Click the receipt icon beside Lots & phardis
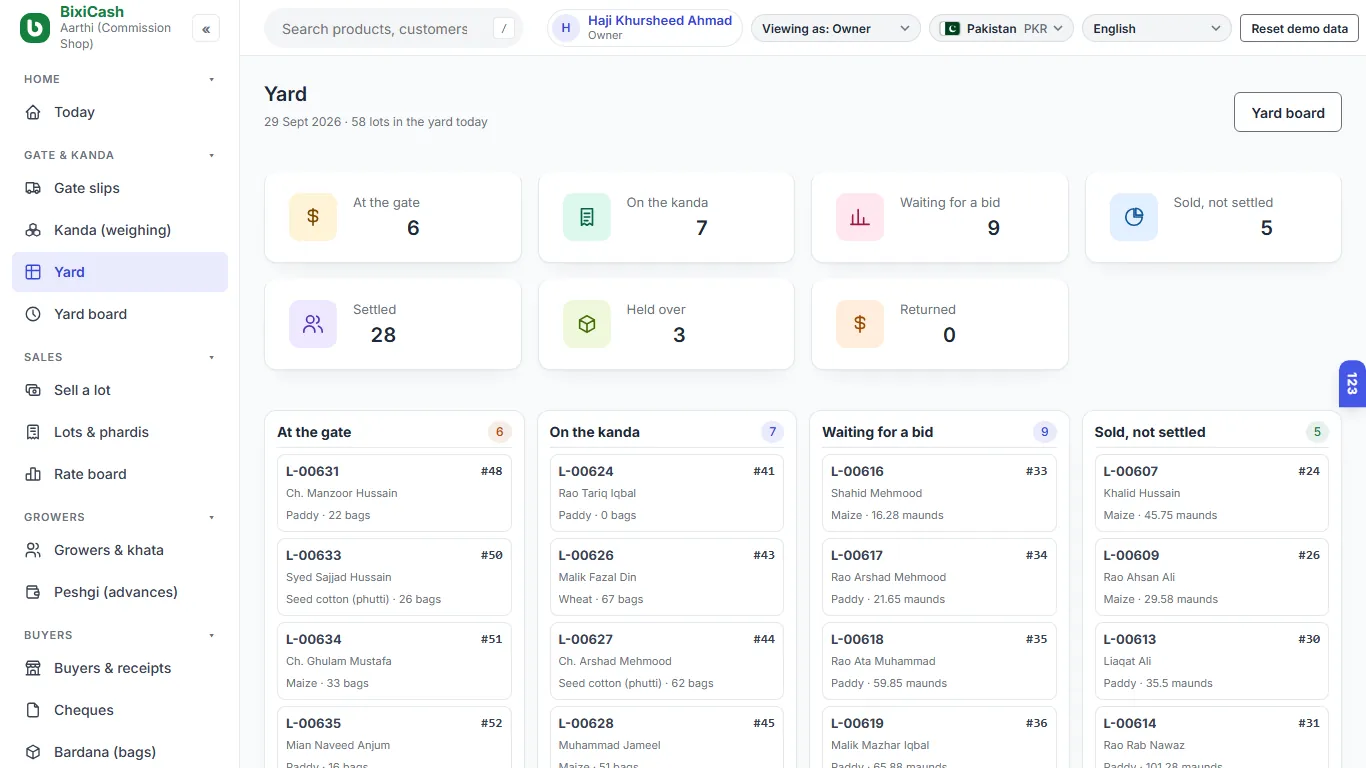 tap(33, 432)
